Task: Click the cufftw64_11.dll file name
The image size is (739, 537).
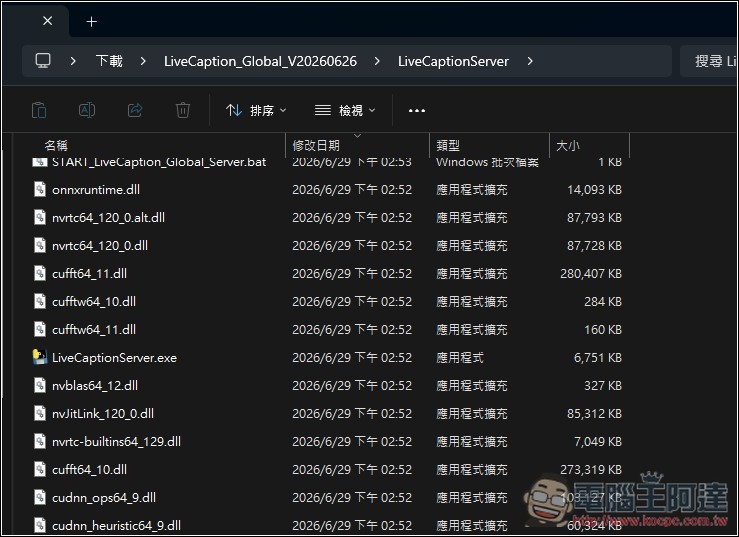Action: click(x=94, y=329)
